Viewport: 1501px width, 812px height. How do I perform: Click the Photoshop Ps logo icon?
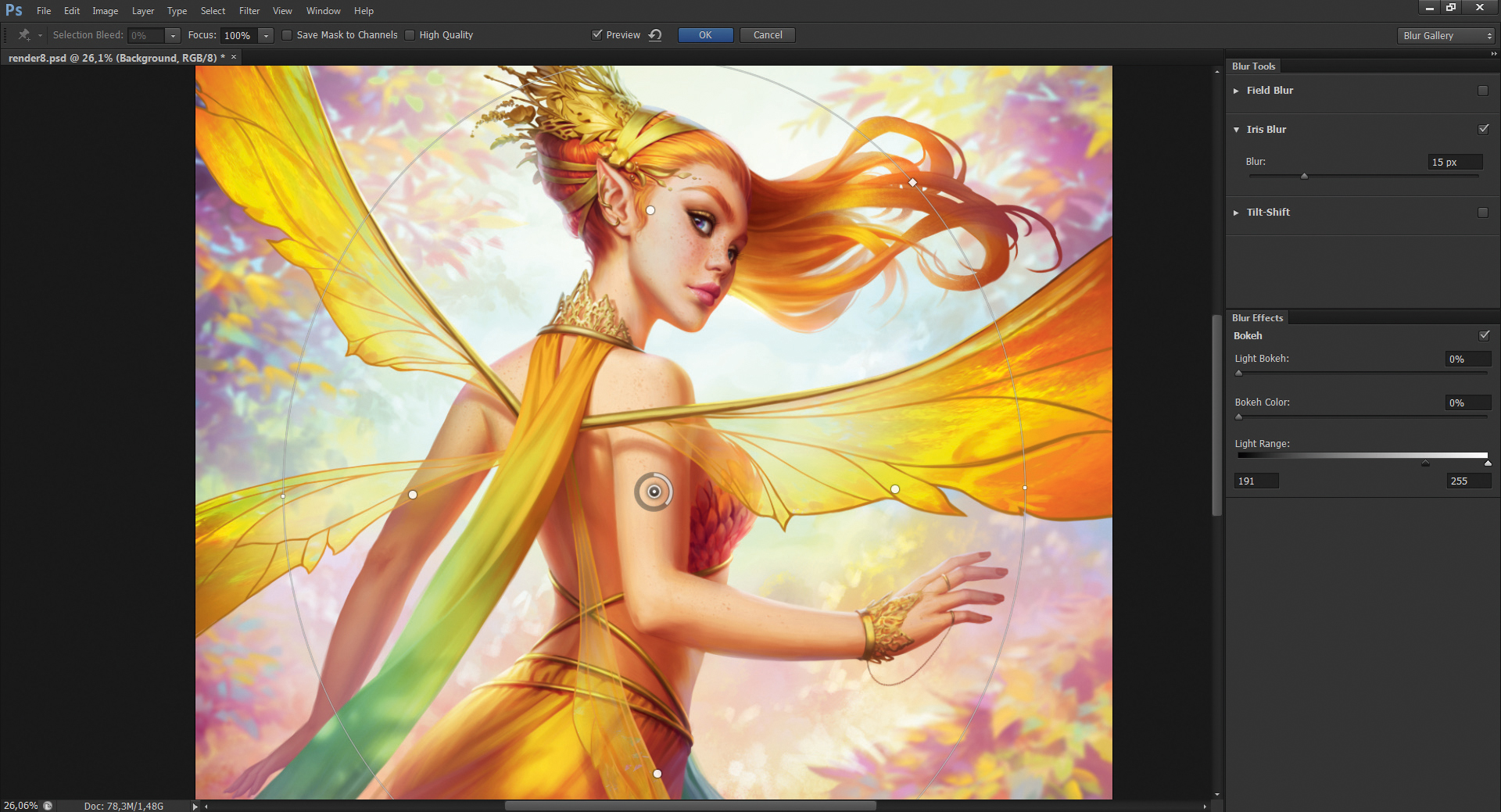click(14, 10)
